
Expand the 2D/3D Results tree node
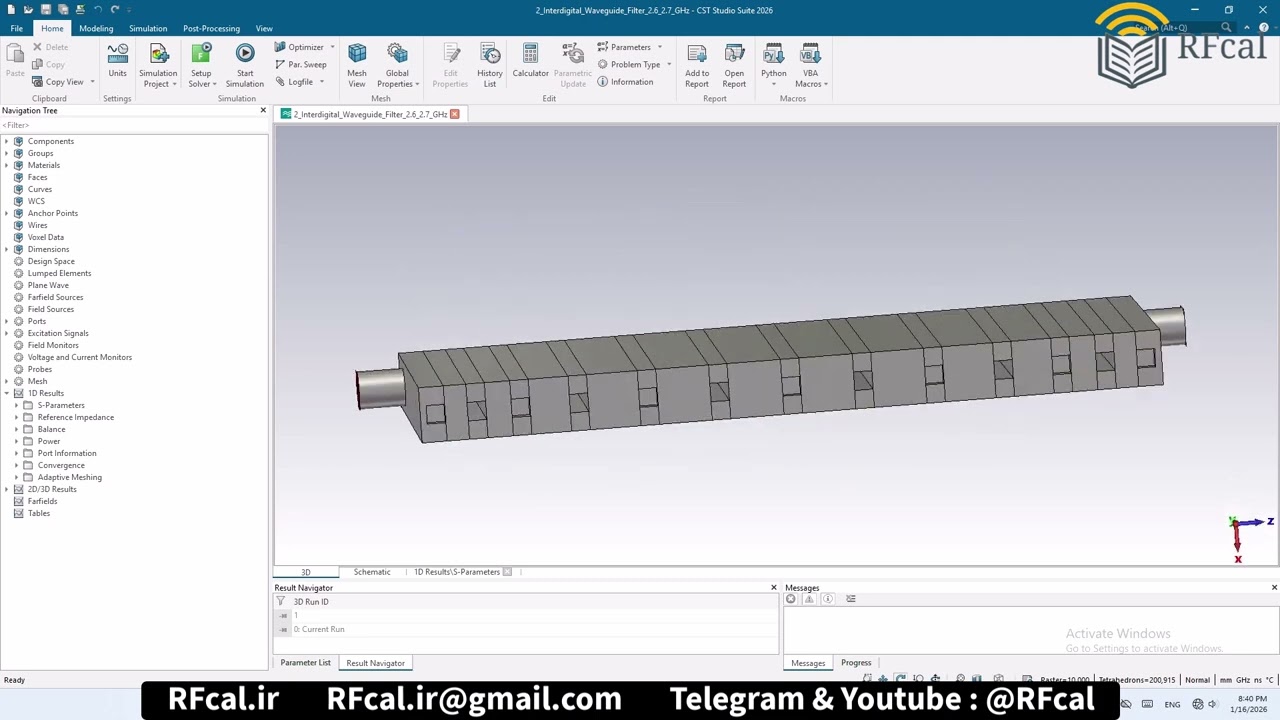pyautogui.click(x=7, y=489)
